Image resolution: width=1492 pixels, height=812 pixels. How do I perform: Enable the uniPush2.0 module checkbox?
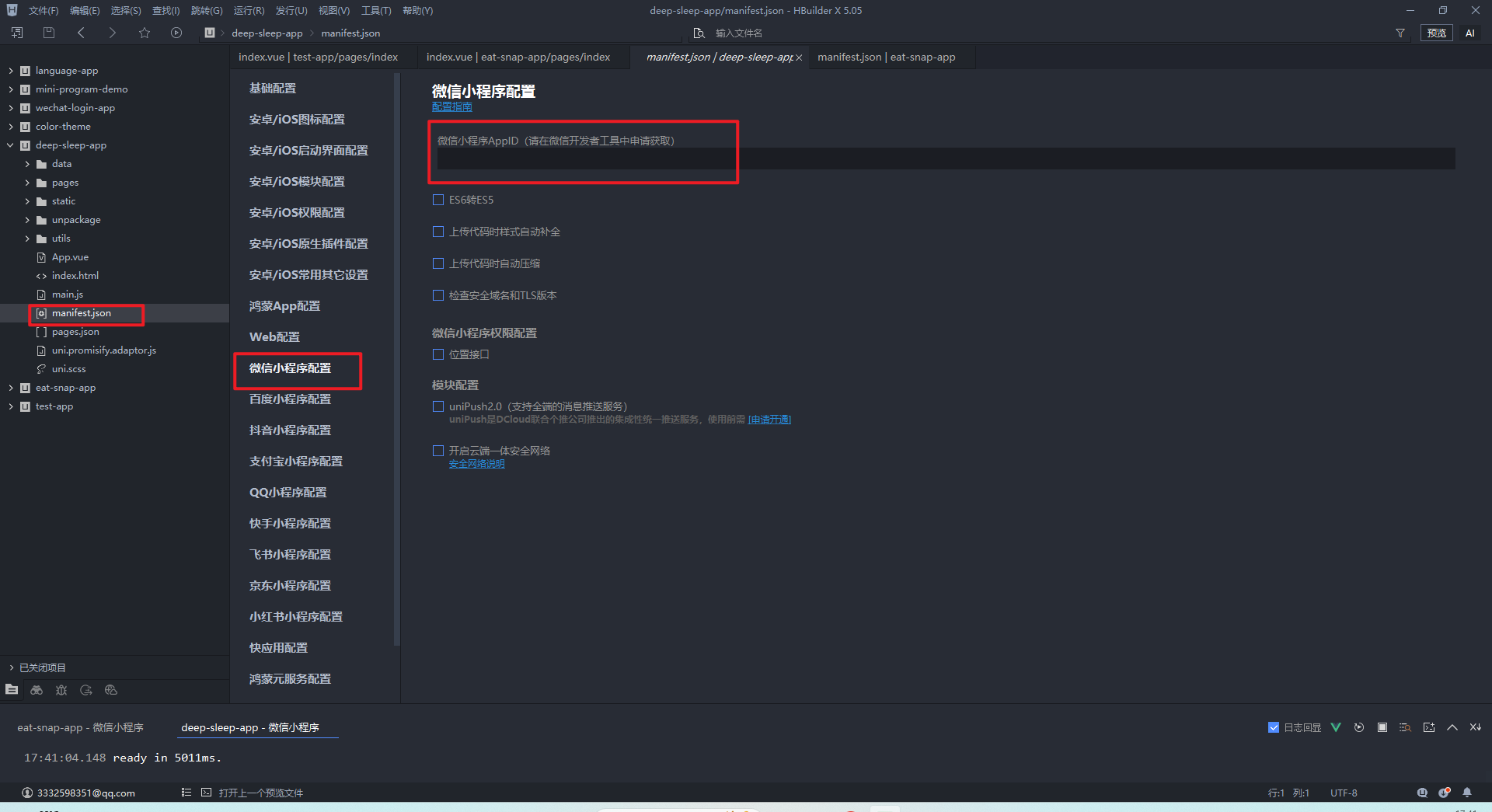click(438, 406)
